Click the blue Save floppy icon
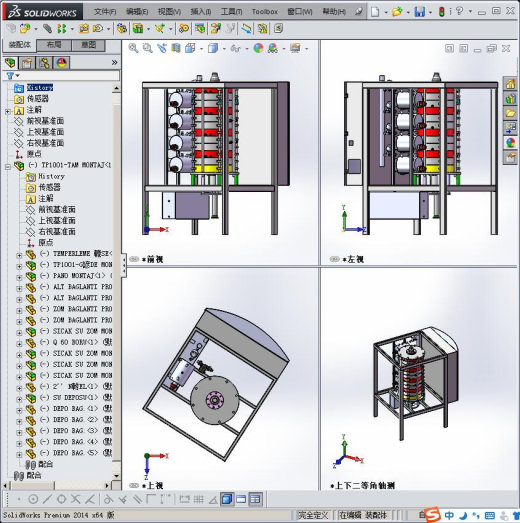520x523 pixels. [x=420, y=12]
